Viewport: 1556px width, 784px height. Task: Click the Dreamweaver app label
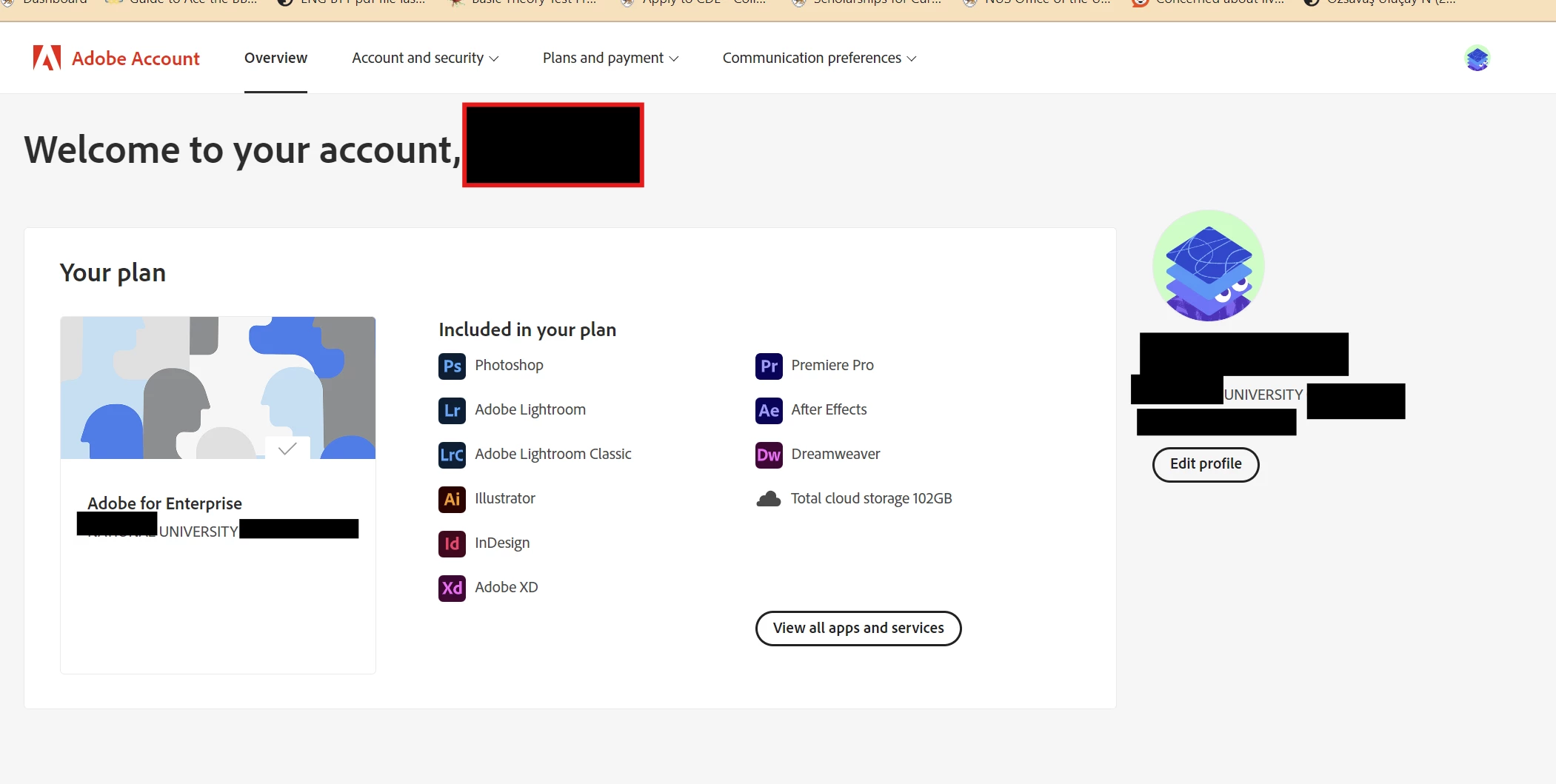pos(835,454)
